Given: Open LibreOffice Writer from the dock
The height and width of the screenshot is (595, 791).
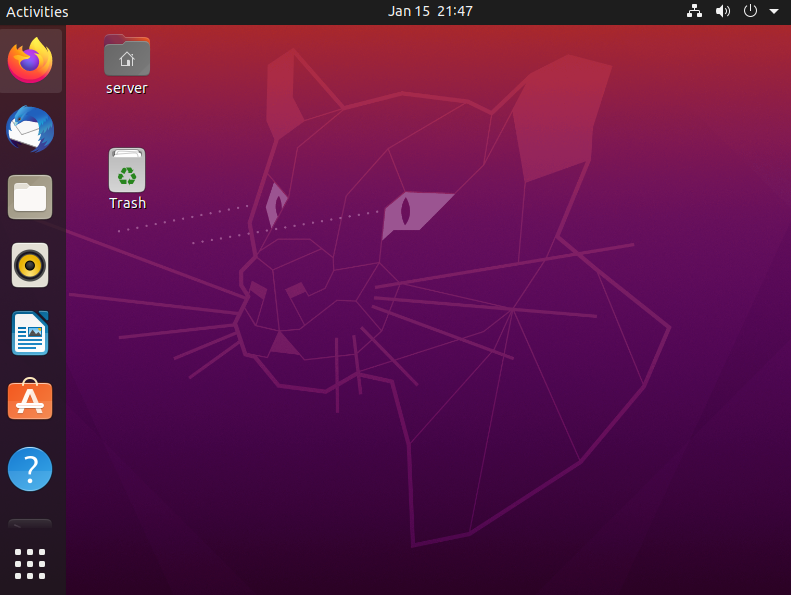Looking at the screenshot, I should 30,333.
